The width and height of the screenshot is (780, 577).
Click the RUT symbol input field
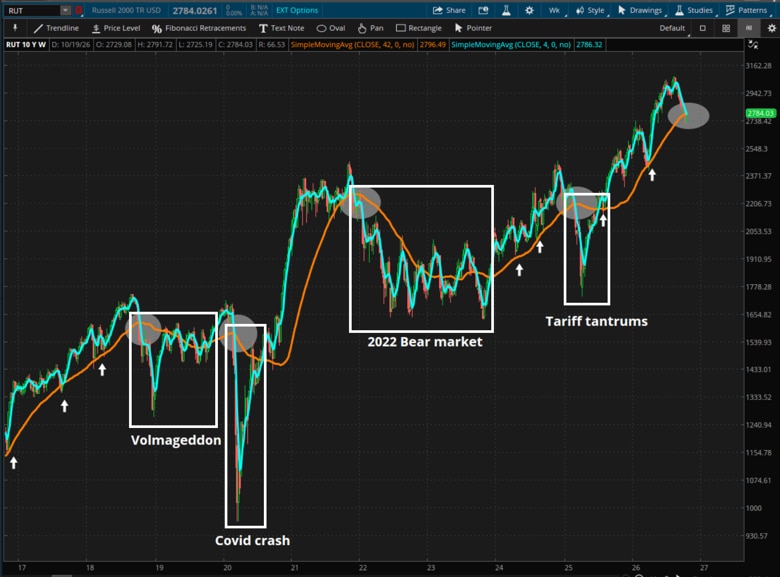click(x=32, y=10)
